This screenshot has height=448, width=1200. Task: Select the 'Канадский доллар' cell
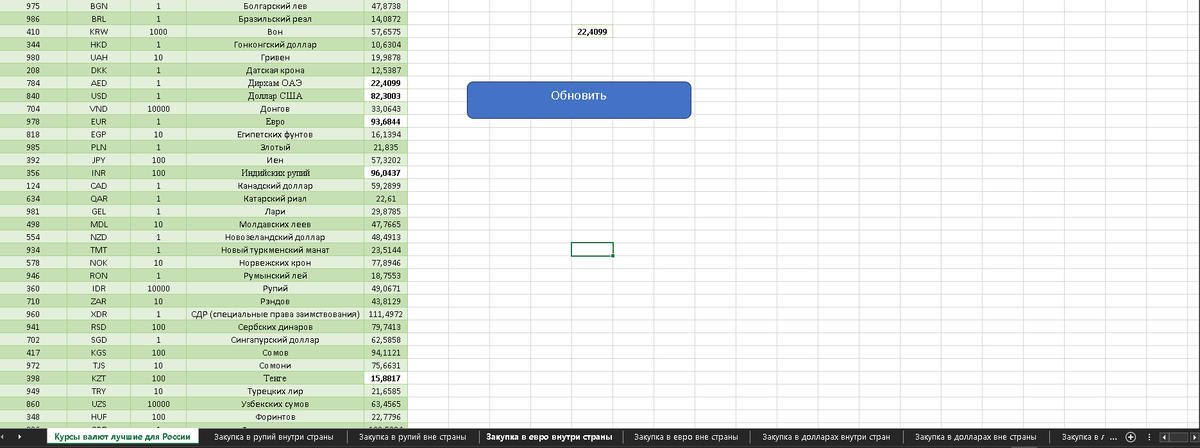coord(275,185)
